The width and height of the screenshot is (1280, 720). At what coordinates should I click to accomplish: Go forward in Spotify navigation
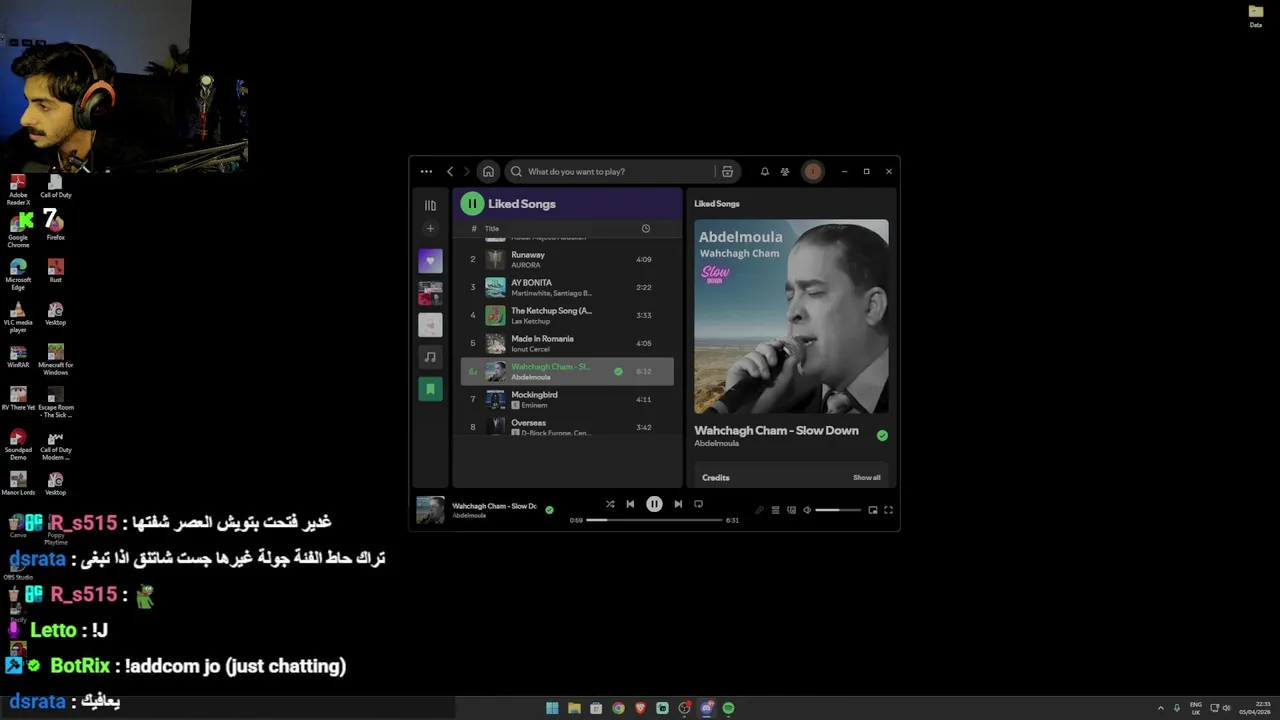pos(466,172)
